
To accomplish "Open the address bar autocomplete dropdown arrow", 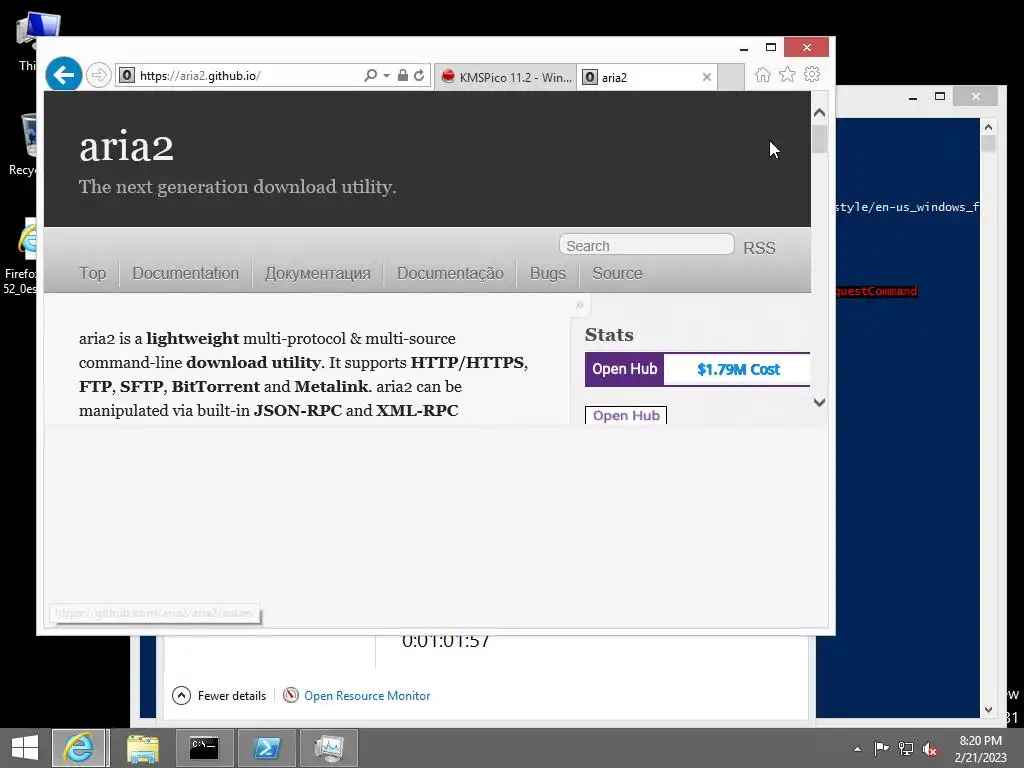I will [387, 76].
